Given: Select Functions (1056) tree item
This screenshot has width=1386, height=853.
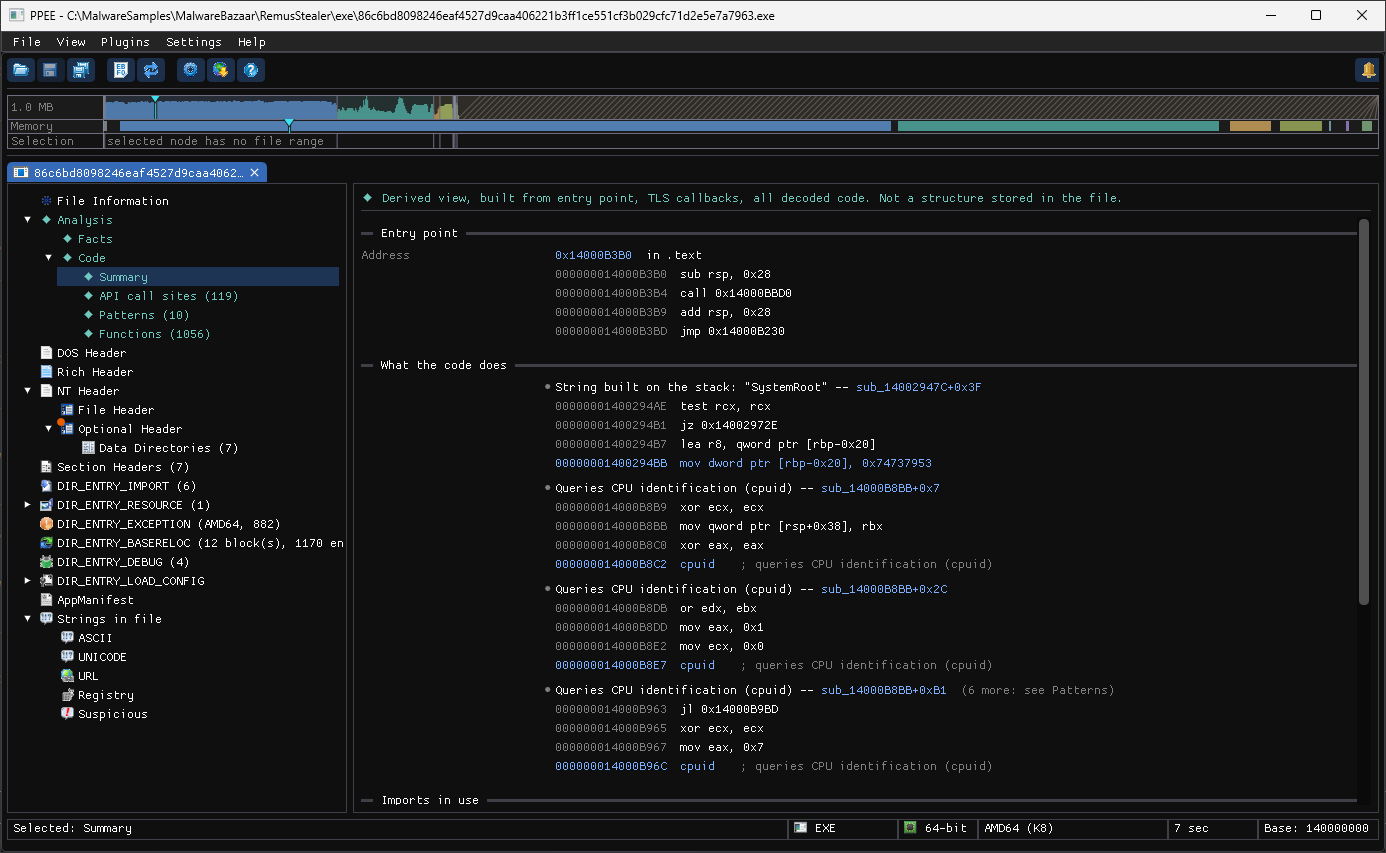Looking at the screenshot, I should (x=154, y=334).
